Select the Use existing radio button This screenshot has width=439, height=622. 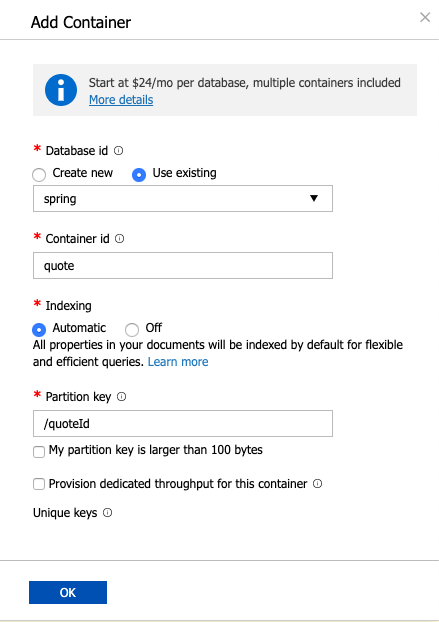click(139, 175)
